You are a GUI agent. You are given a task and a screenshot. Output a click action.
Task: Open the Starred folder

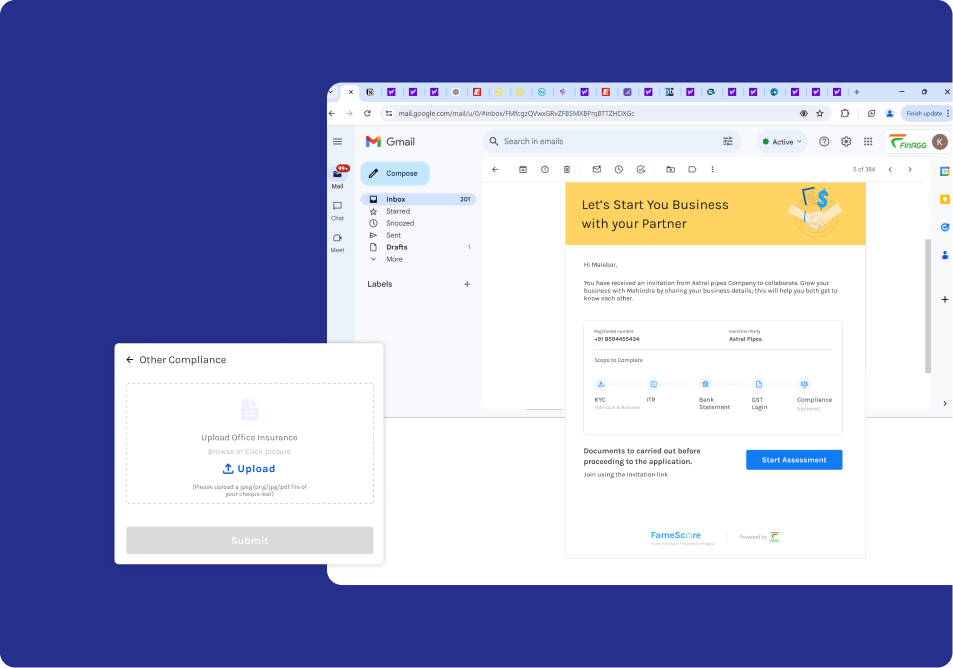[398, 211]
